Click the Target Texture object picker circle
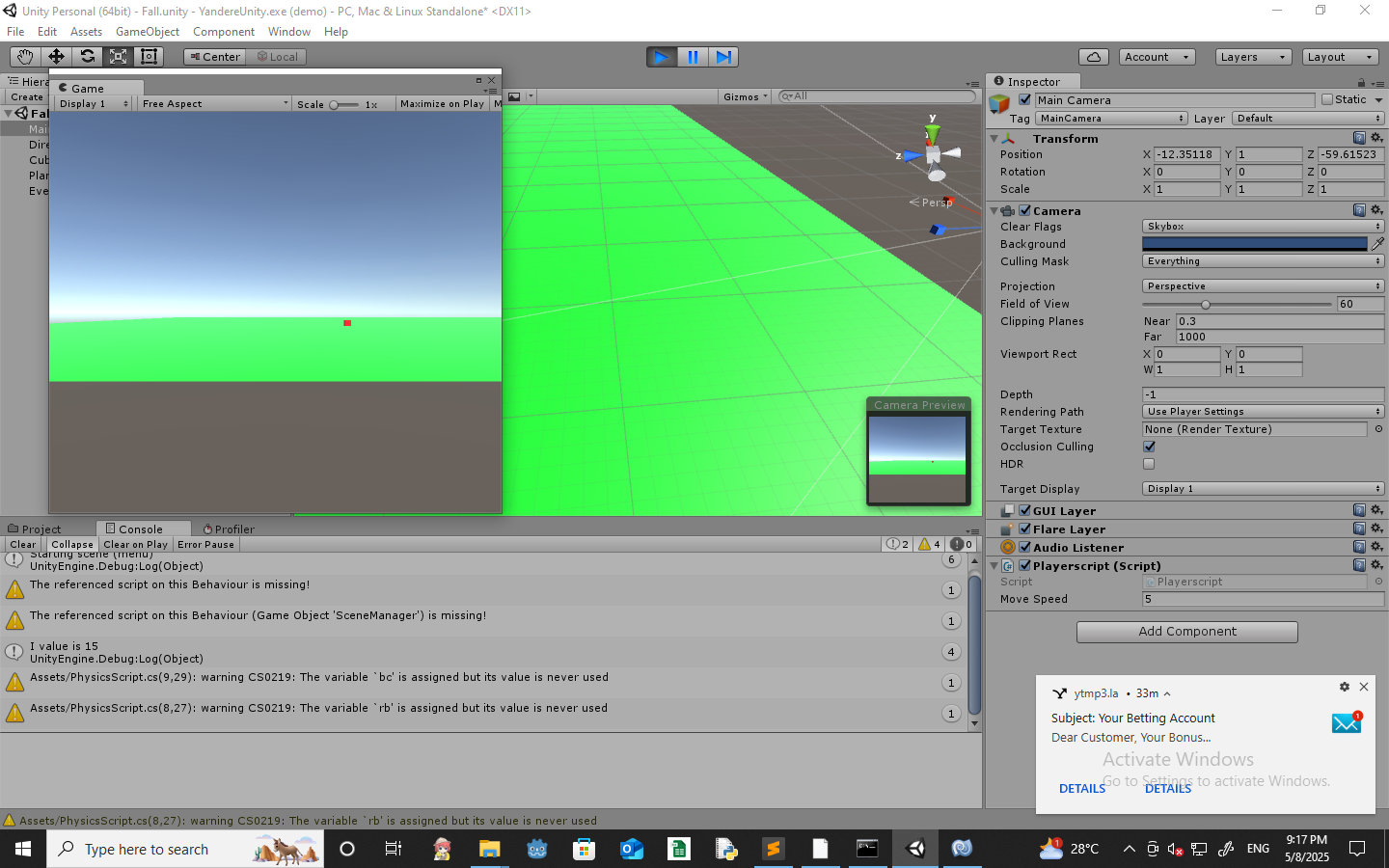1389x868 pixels. tap(1378, 429)
